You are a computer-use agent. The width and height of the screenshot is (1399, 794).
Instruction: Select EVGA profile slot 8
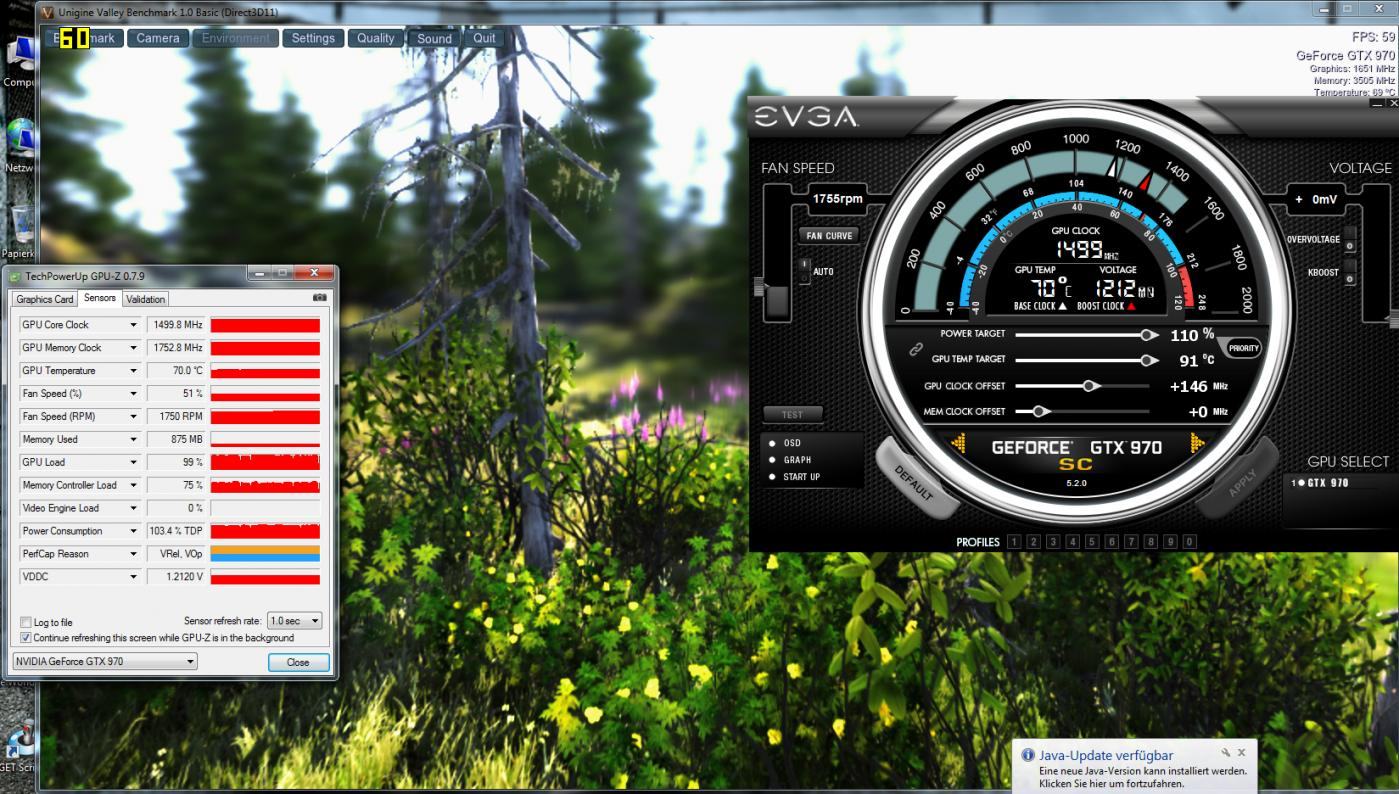[x=1150, y=542]
